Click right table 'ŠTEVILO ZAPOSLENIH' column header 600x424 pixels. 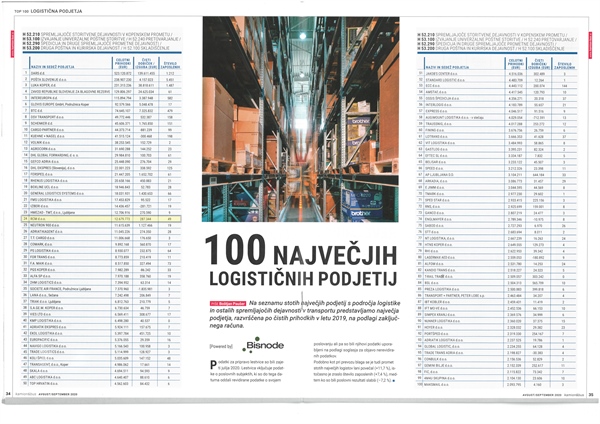point(567,65)
